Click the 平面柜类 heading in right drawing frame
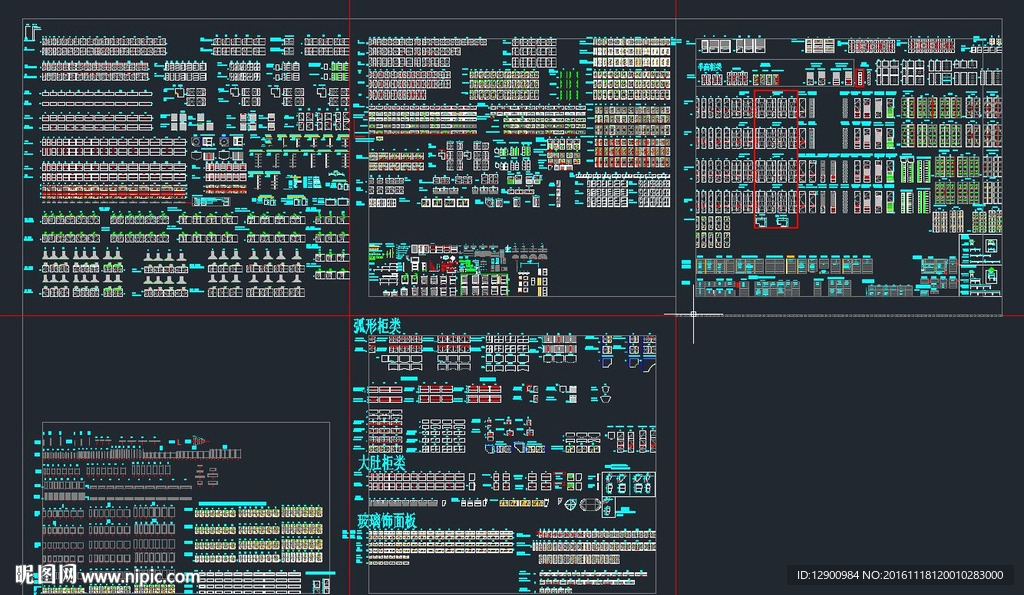The image size is (1024, 595). click(x=709, y=66)
